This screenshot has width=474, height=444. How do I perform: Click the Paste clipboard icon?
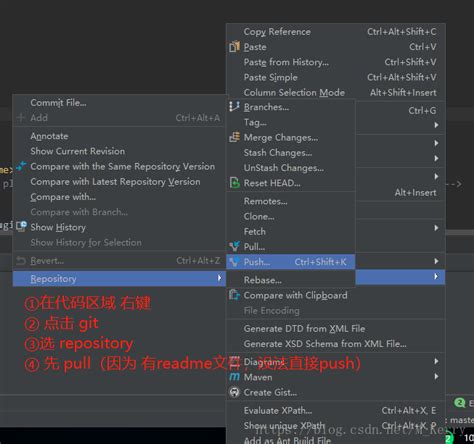[234, 47]
